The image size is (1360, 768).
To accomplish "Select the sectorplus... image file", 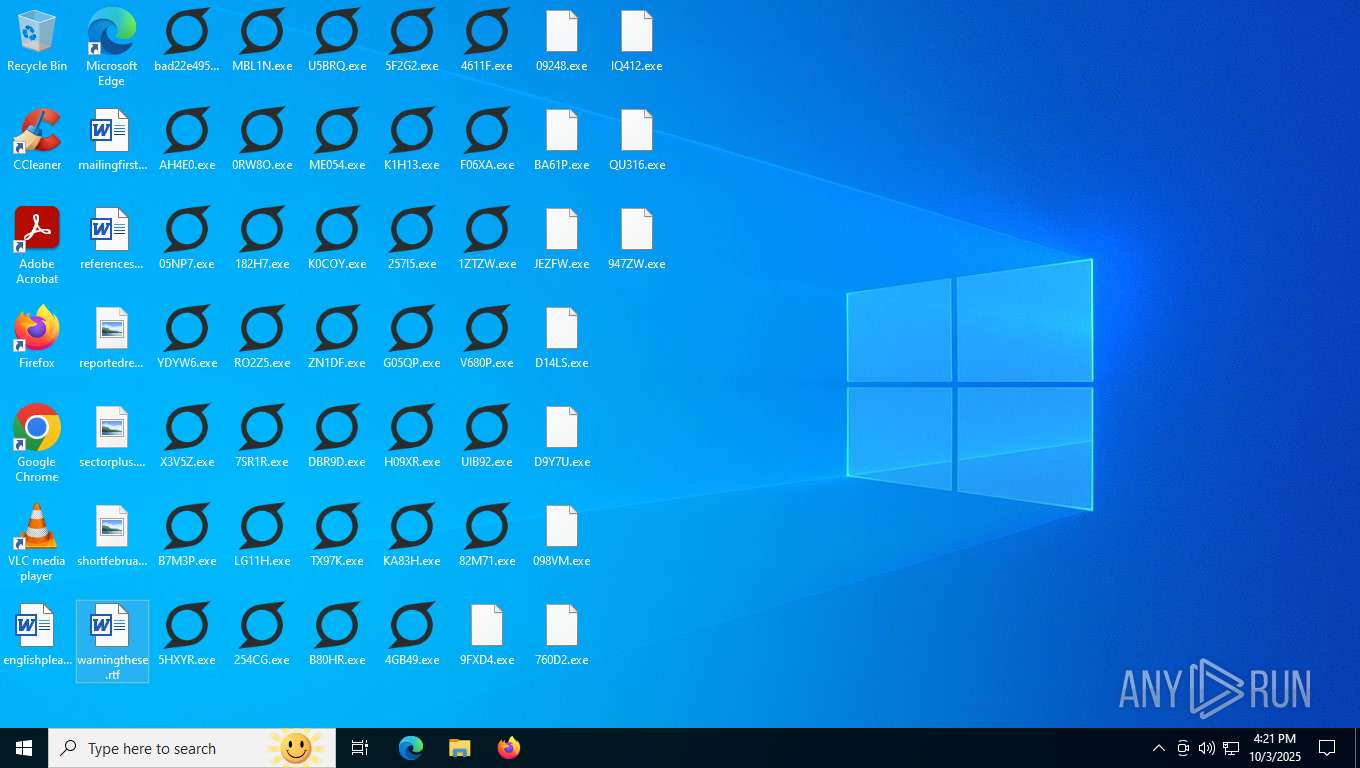I will 112,437.
